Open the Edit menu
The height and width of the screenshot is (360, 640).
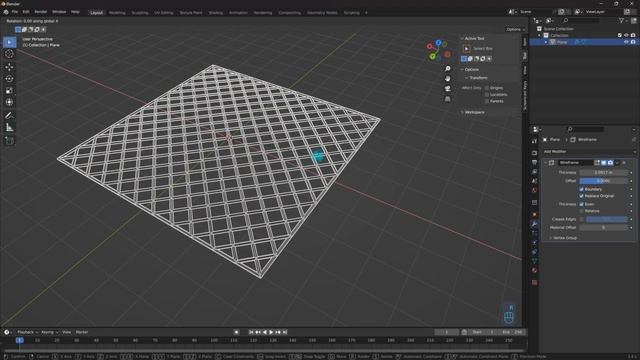pyautogui.click(x=26, y=12)
